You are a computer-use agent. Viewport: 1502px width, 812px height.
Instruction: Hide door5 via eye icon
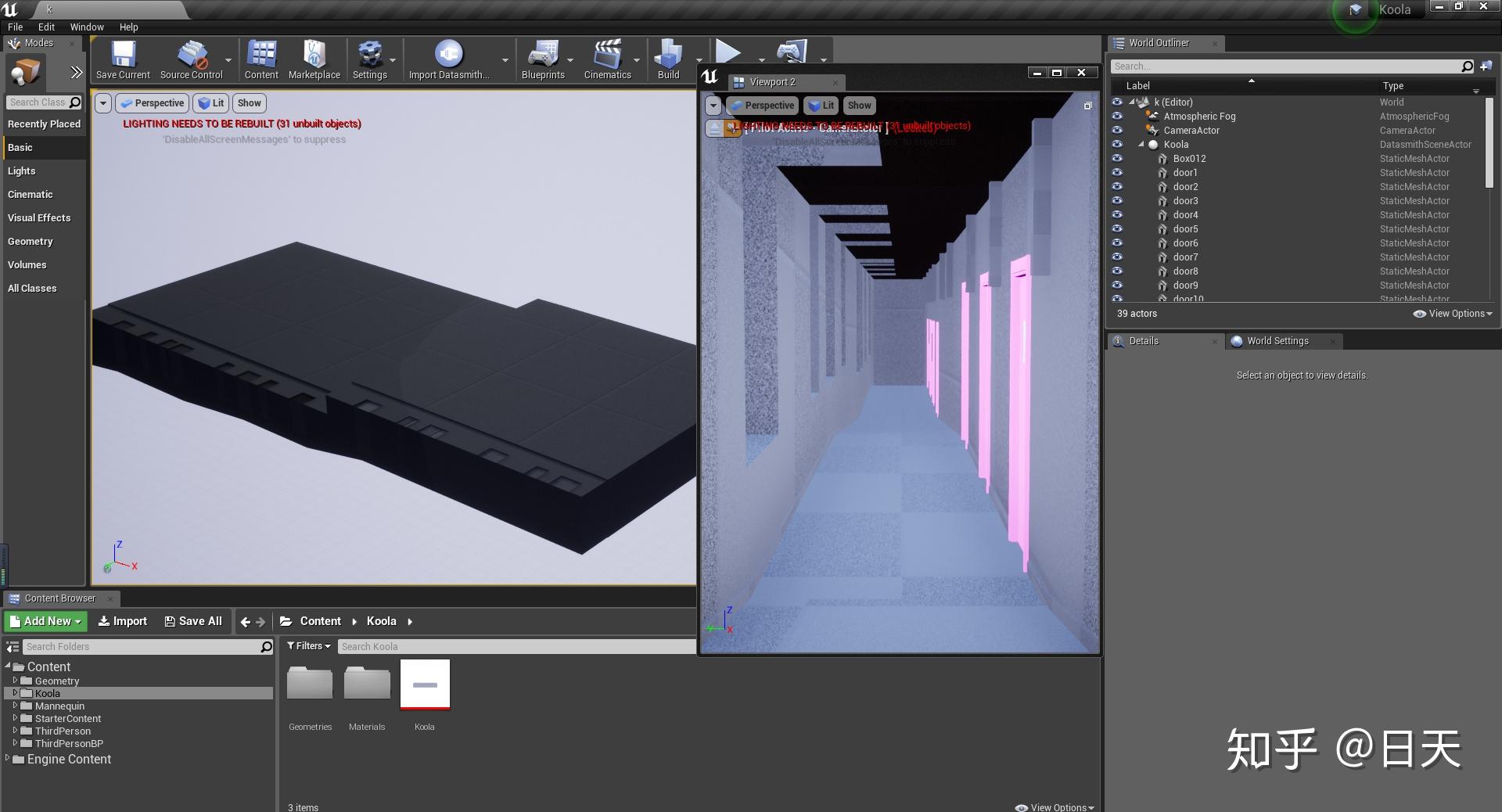coord(1117,229)
